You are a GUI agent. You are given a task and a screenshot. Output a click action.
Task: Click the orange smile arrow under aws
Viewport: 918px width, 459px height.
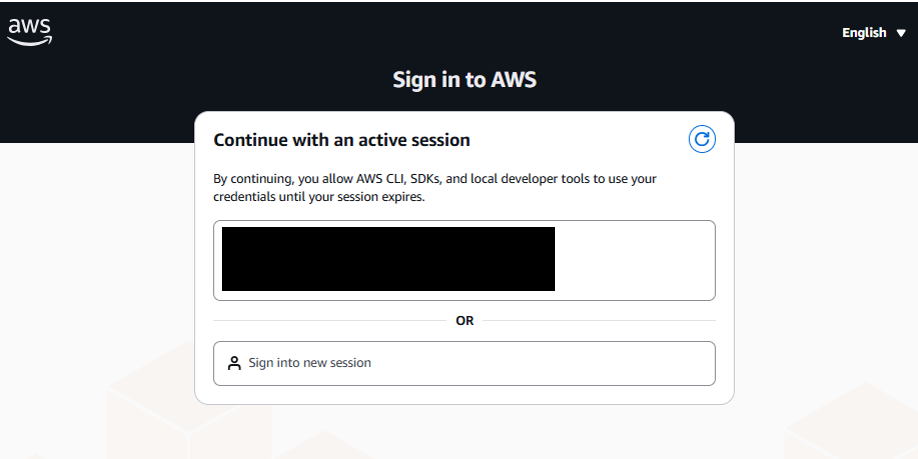pos(30,41)
